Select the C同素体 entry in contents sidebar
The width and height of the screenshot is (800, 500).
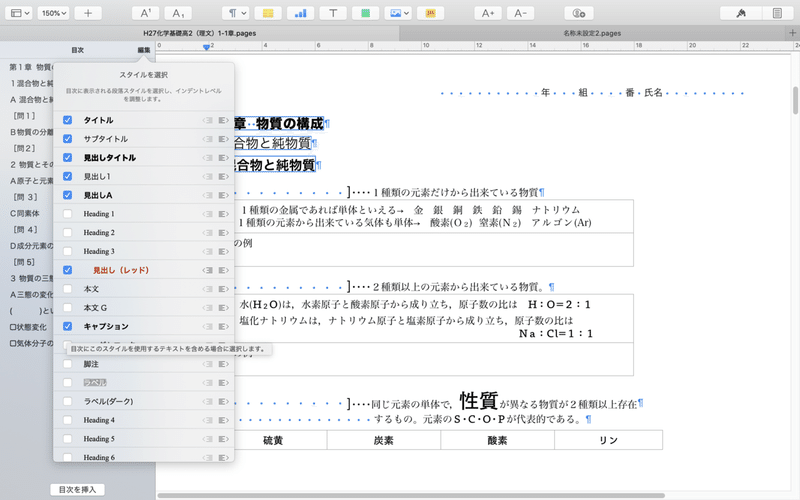(x=24, y=213)
